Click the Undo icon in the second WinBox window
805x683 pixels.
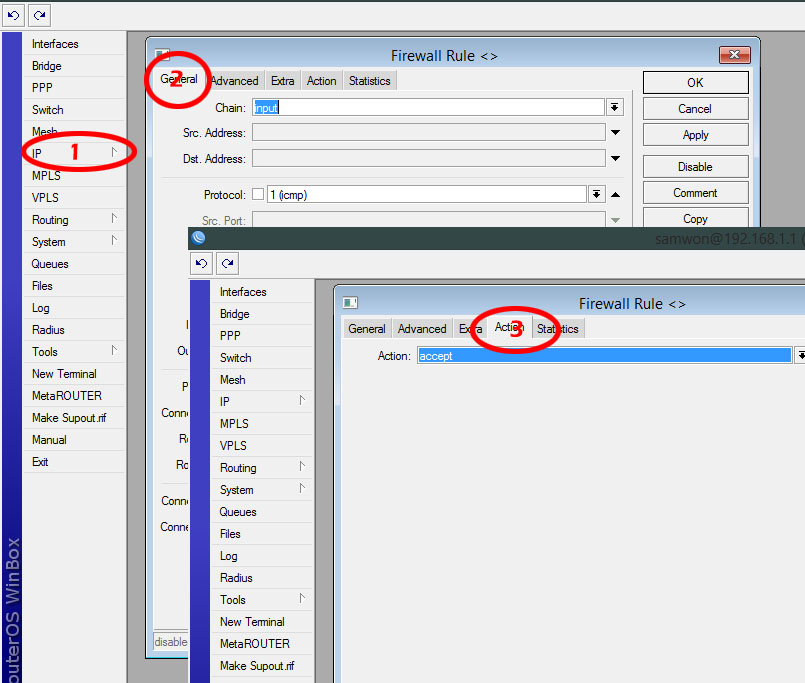[200, 262]
